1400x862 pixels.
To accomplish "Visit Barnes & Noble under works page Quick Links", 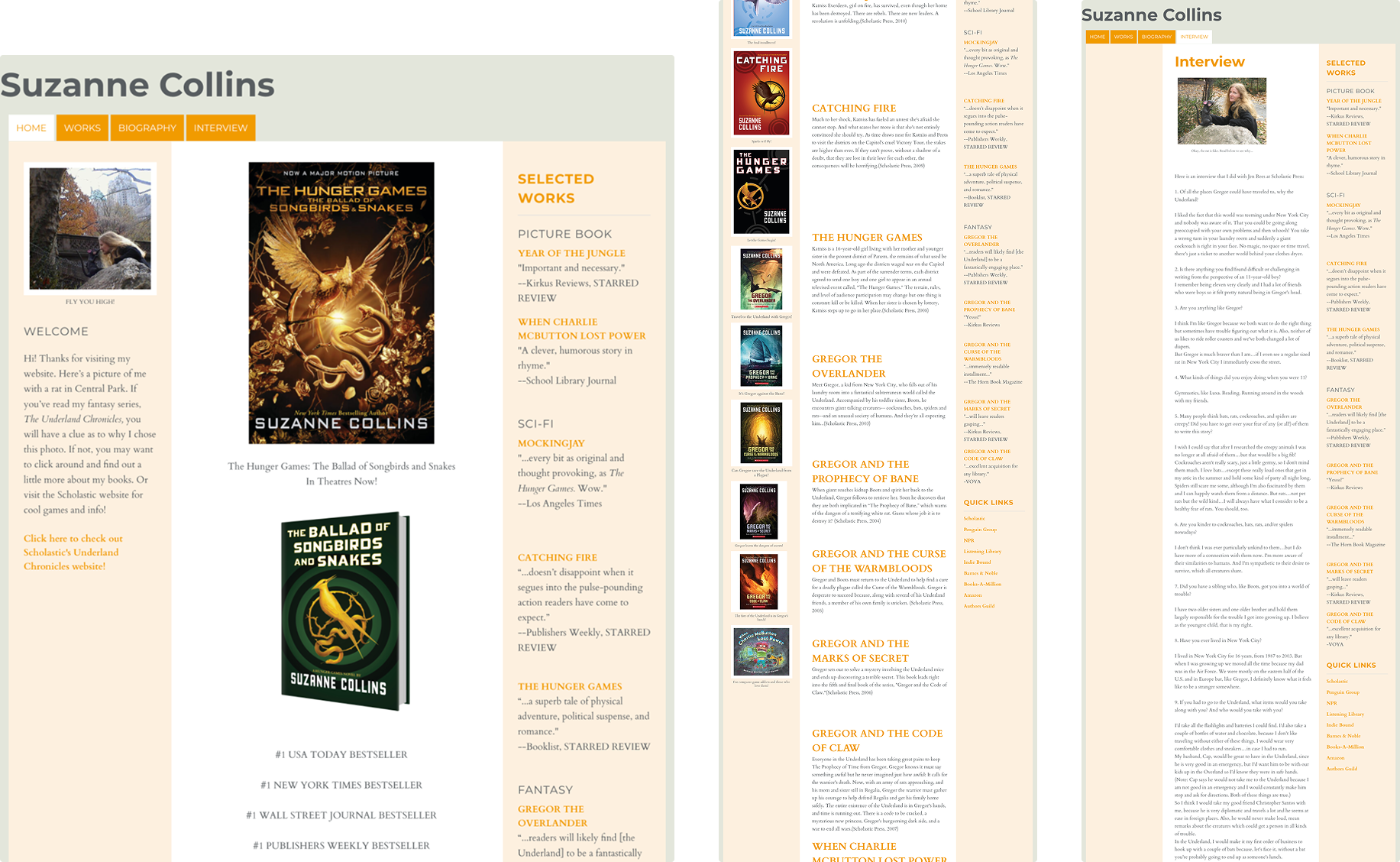I will click(981, 573).
